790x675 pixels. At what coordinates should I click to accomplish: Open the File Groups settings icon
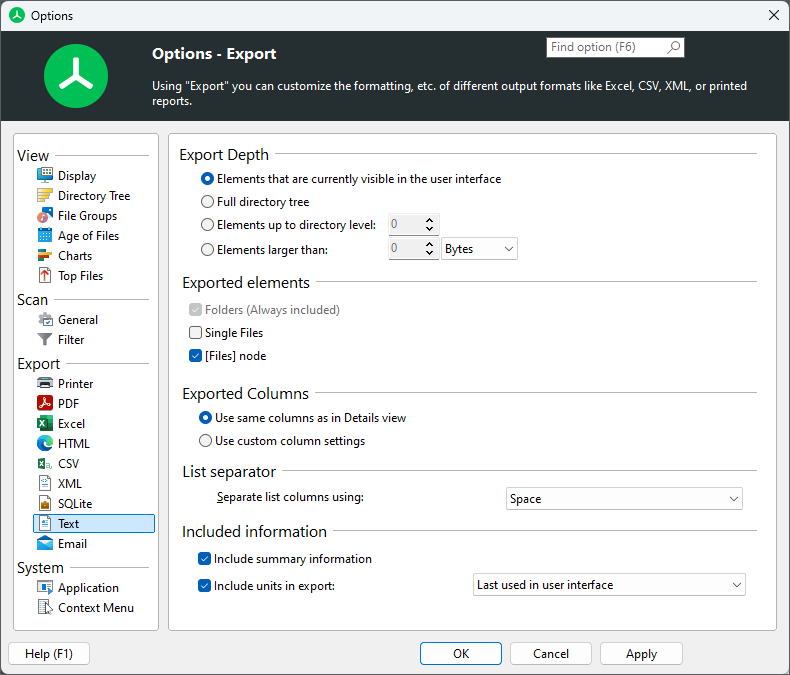(x=45, y=216)
